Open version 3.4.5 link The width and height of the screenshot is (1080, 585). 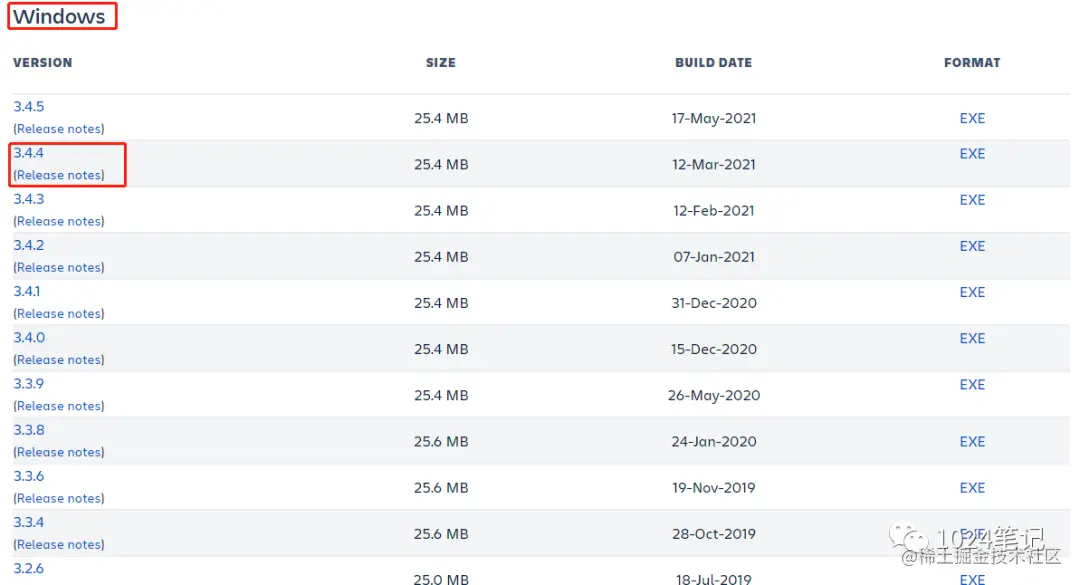(28, 107)
